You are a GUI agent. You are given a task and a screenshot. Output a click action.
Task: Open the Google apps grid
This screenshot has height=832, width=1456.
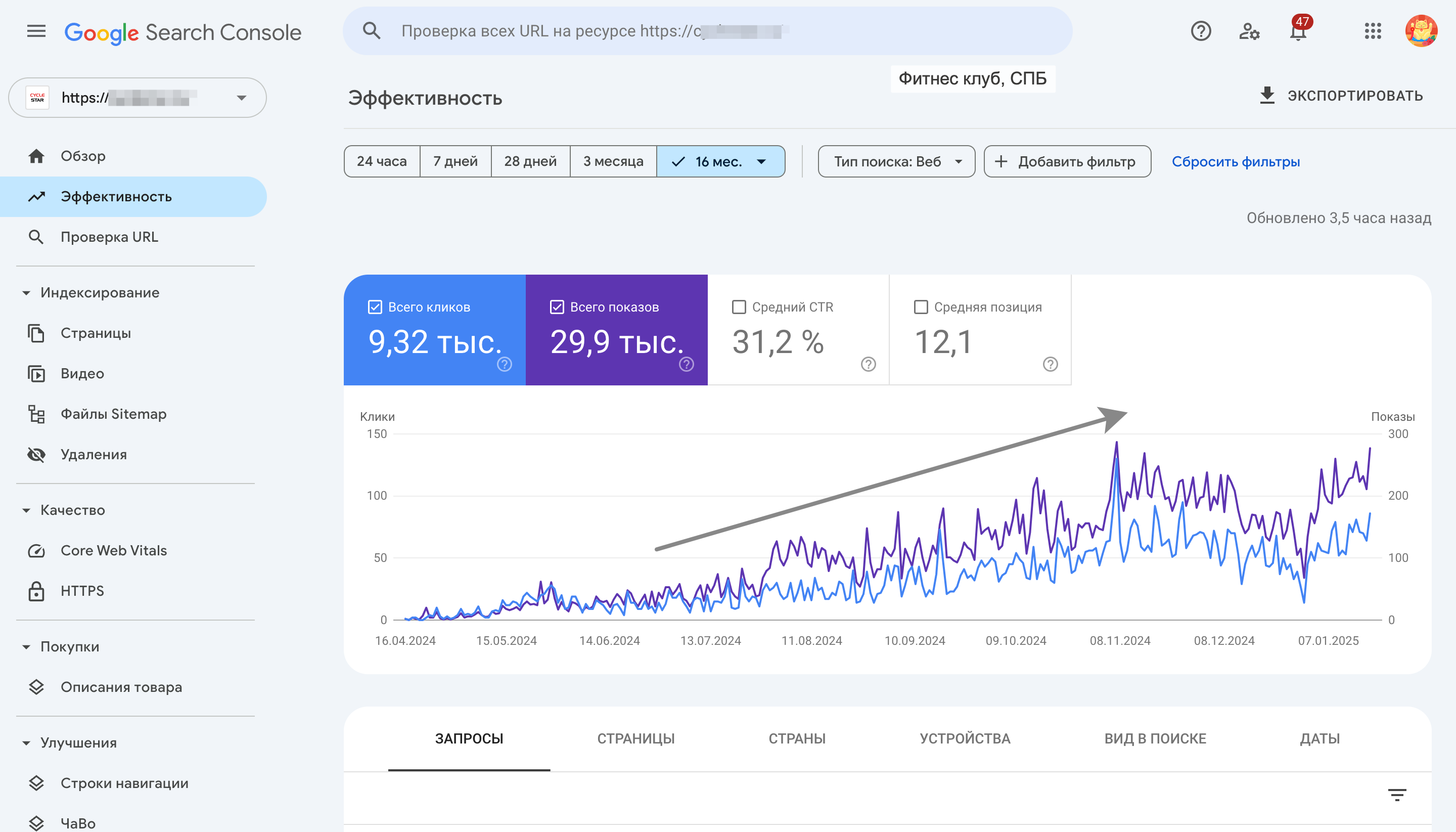tap(1373, 31)
